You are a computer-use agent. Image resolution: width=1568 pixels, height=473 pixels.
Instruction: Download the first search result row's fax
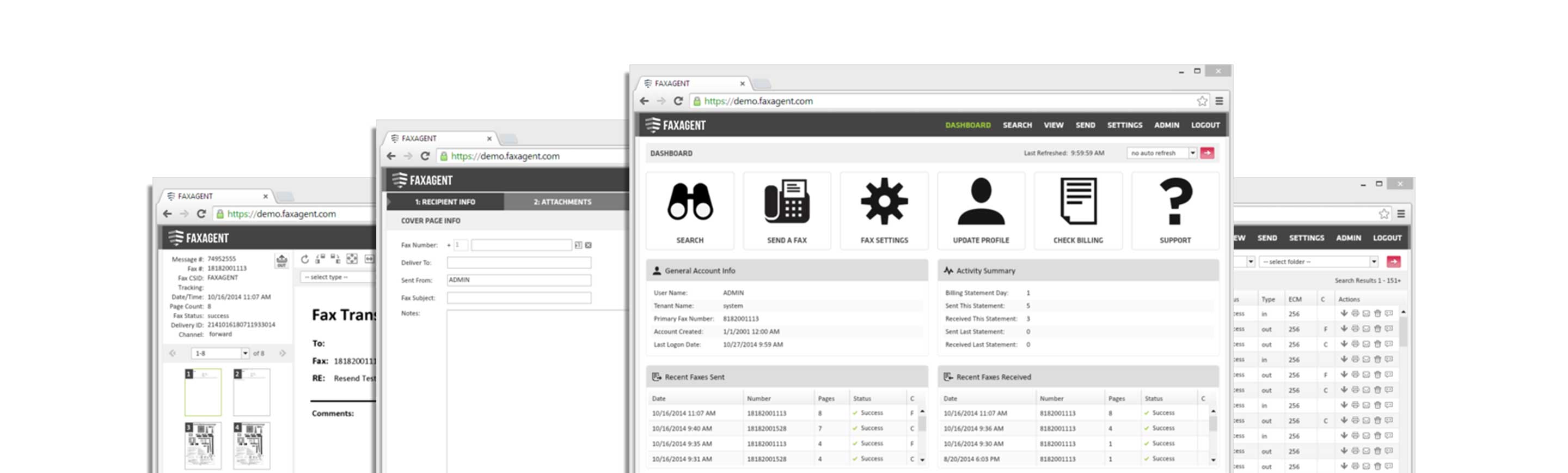coord(1343,313)
